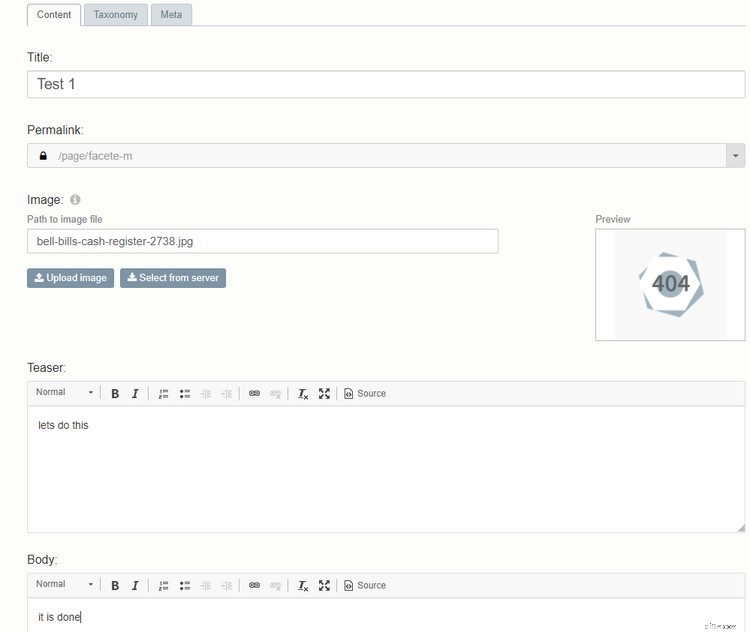Image resolution: width=750 pixels, height=632 pixels.
Task: Click the Image info icon
Action: (x=76, y=200)
